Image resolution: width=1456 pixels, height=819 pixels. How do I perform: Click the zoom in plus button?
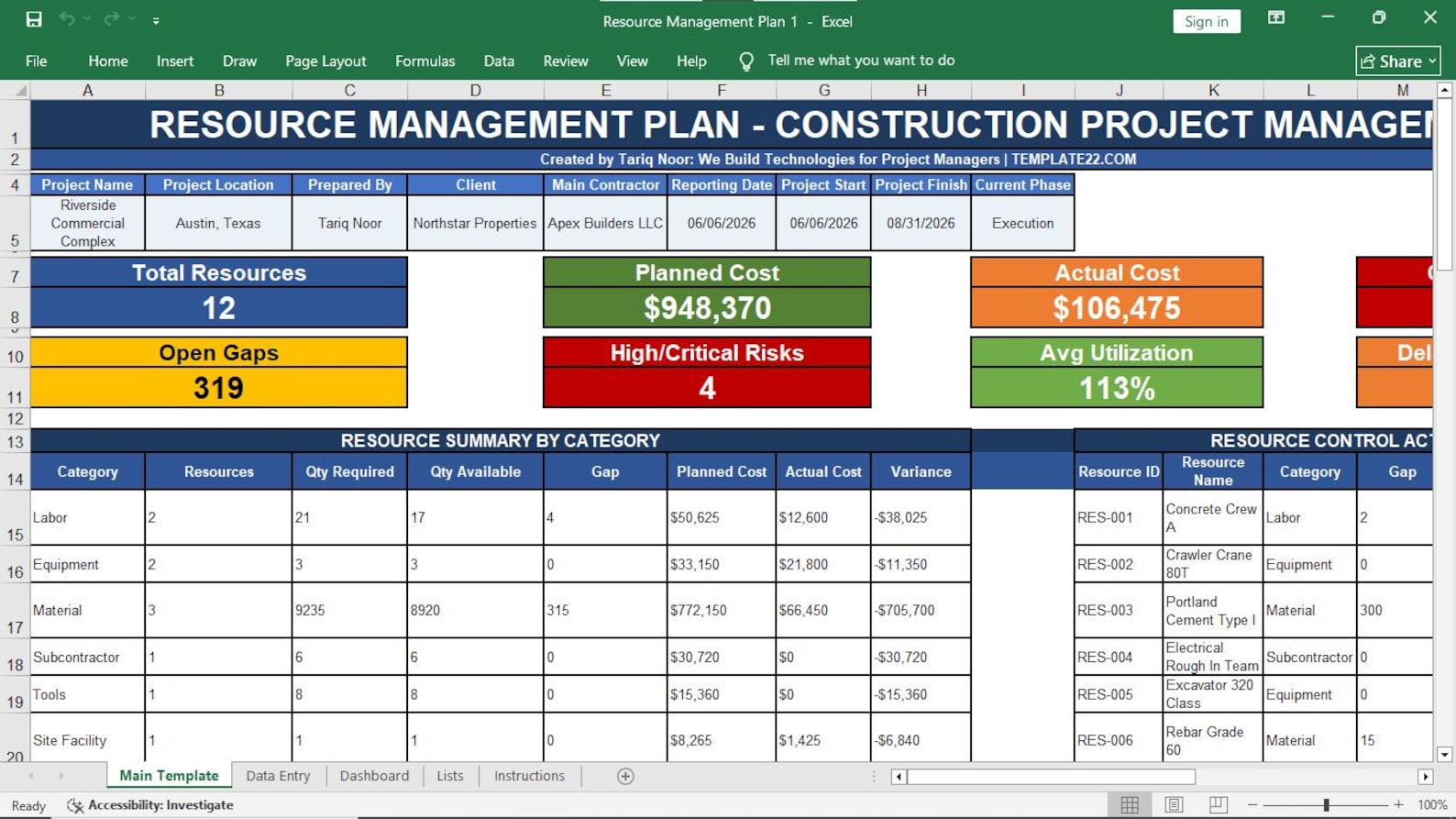coord(1398,805)
